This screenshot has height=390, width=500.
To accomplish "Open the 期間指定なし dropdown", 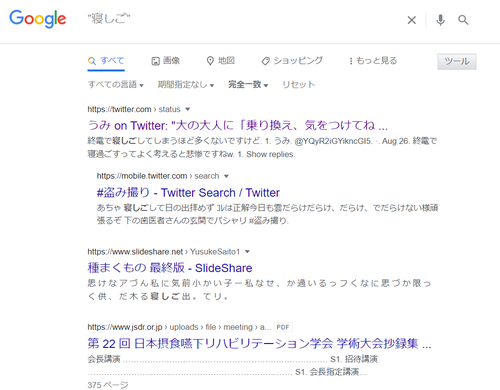I will pos(186,85).
